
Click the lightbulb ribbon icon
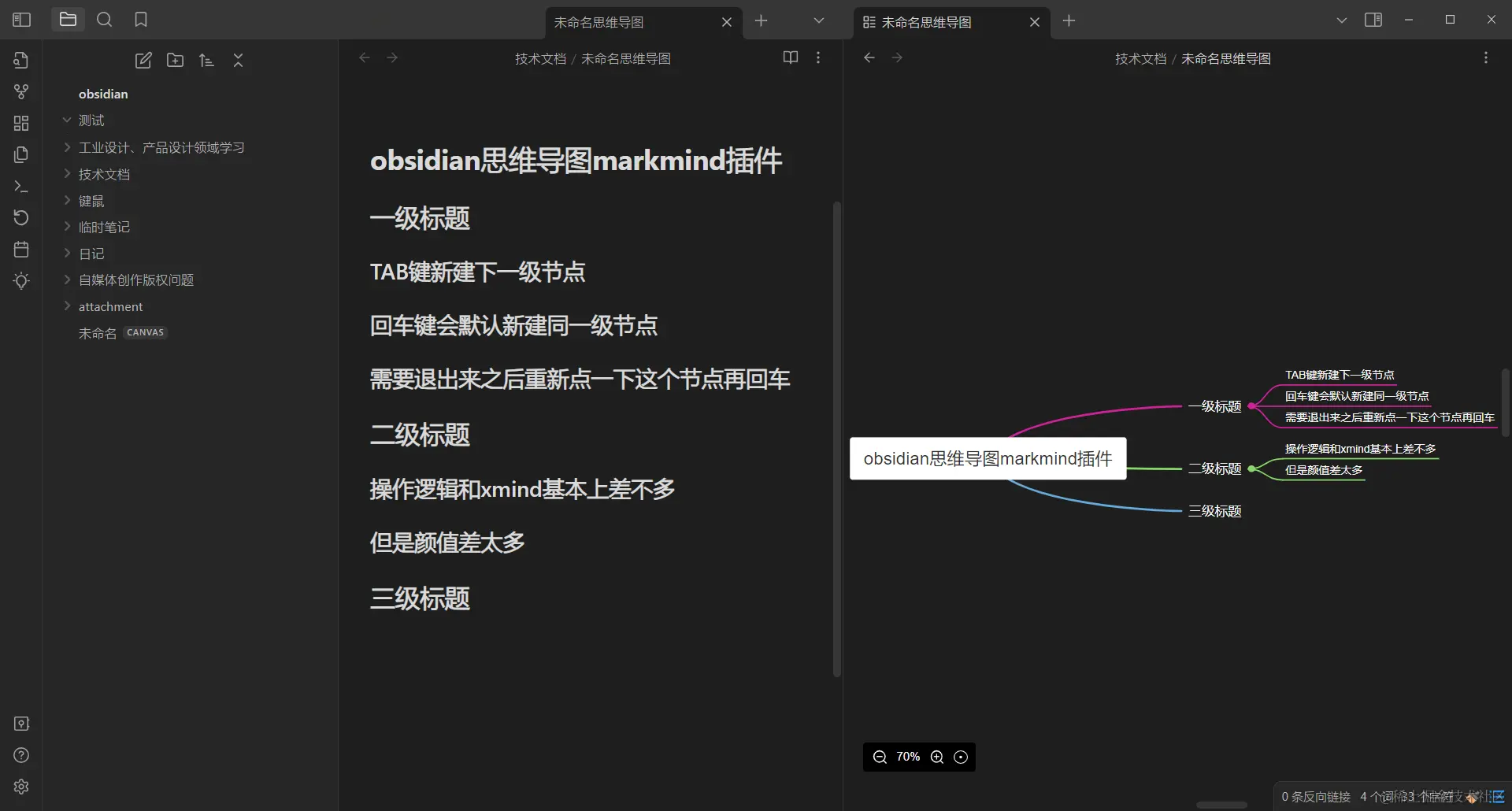click(x=21, y=281)
